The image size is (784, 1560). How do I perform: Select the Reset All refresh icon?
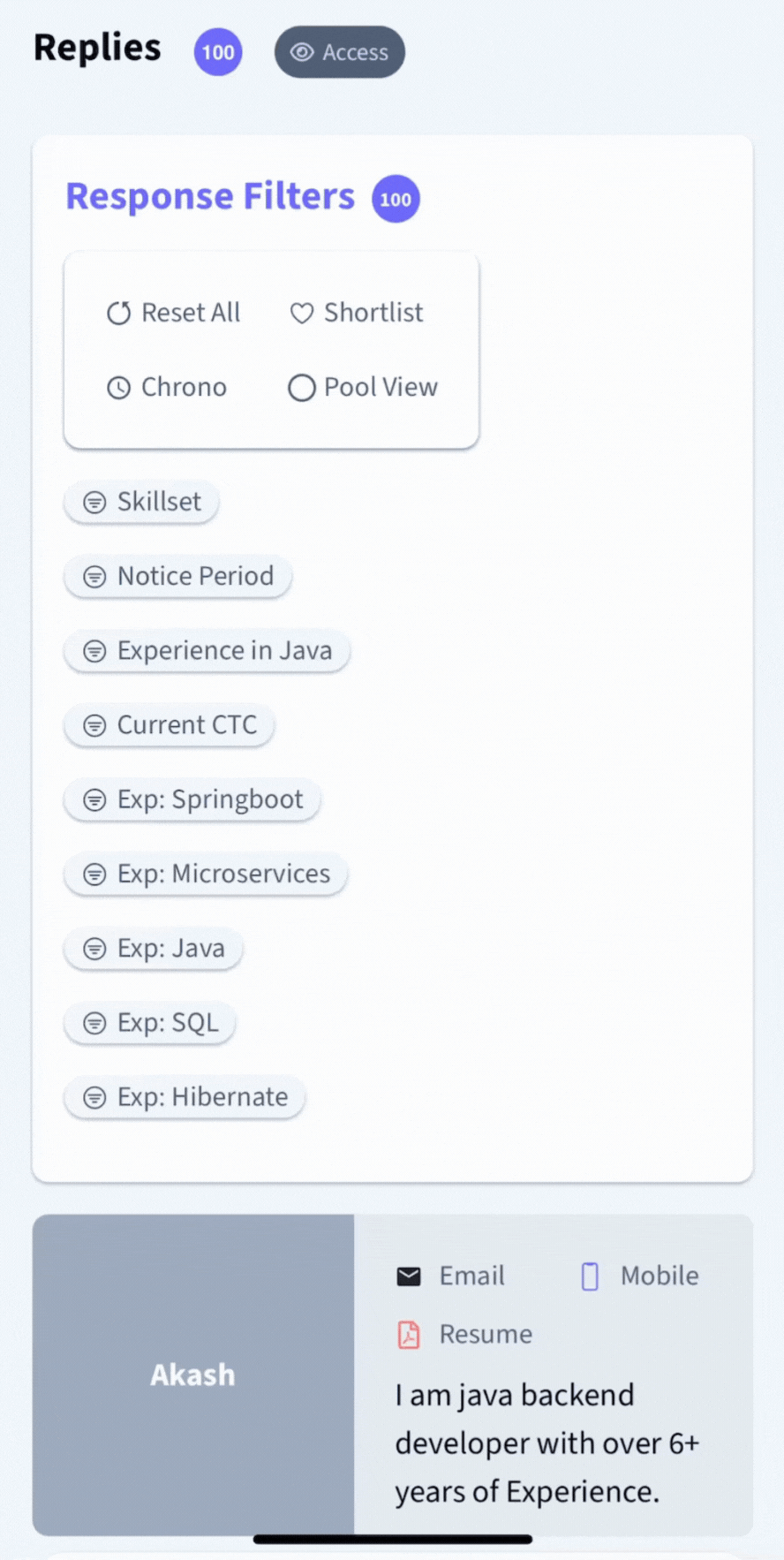[x=119, y=313]
